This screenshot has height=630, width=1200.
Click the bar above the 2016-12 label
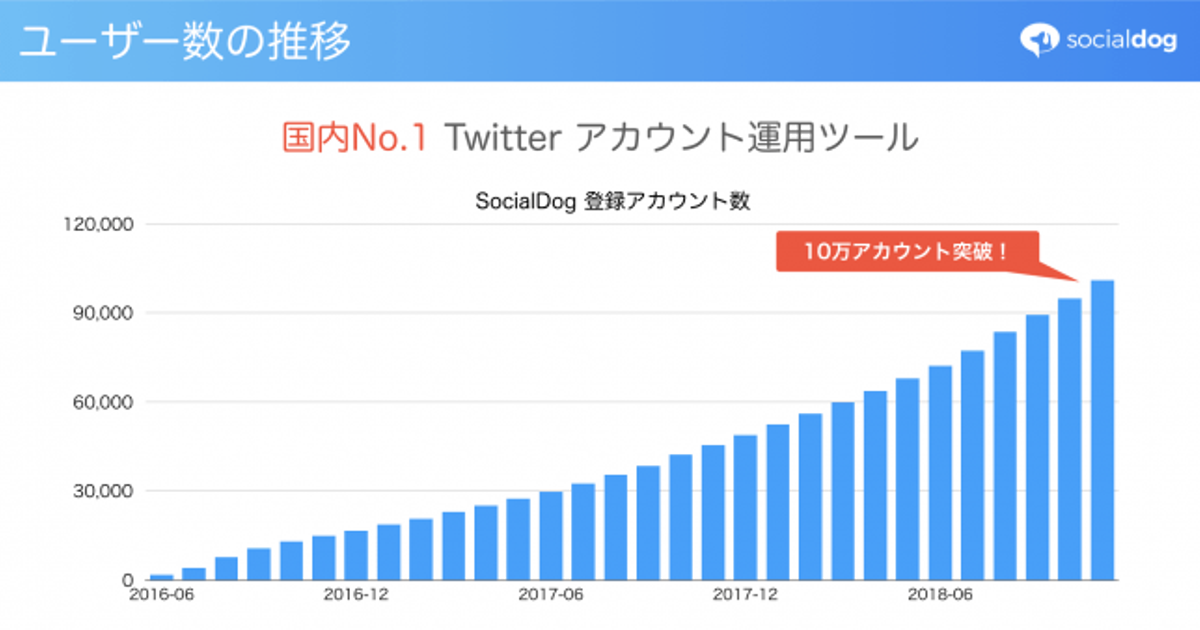pyautogui.click(x=357, y=555)
